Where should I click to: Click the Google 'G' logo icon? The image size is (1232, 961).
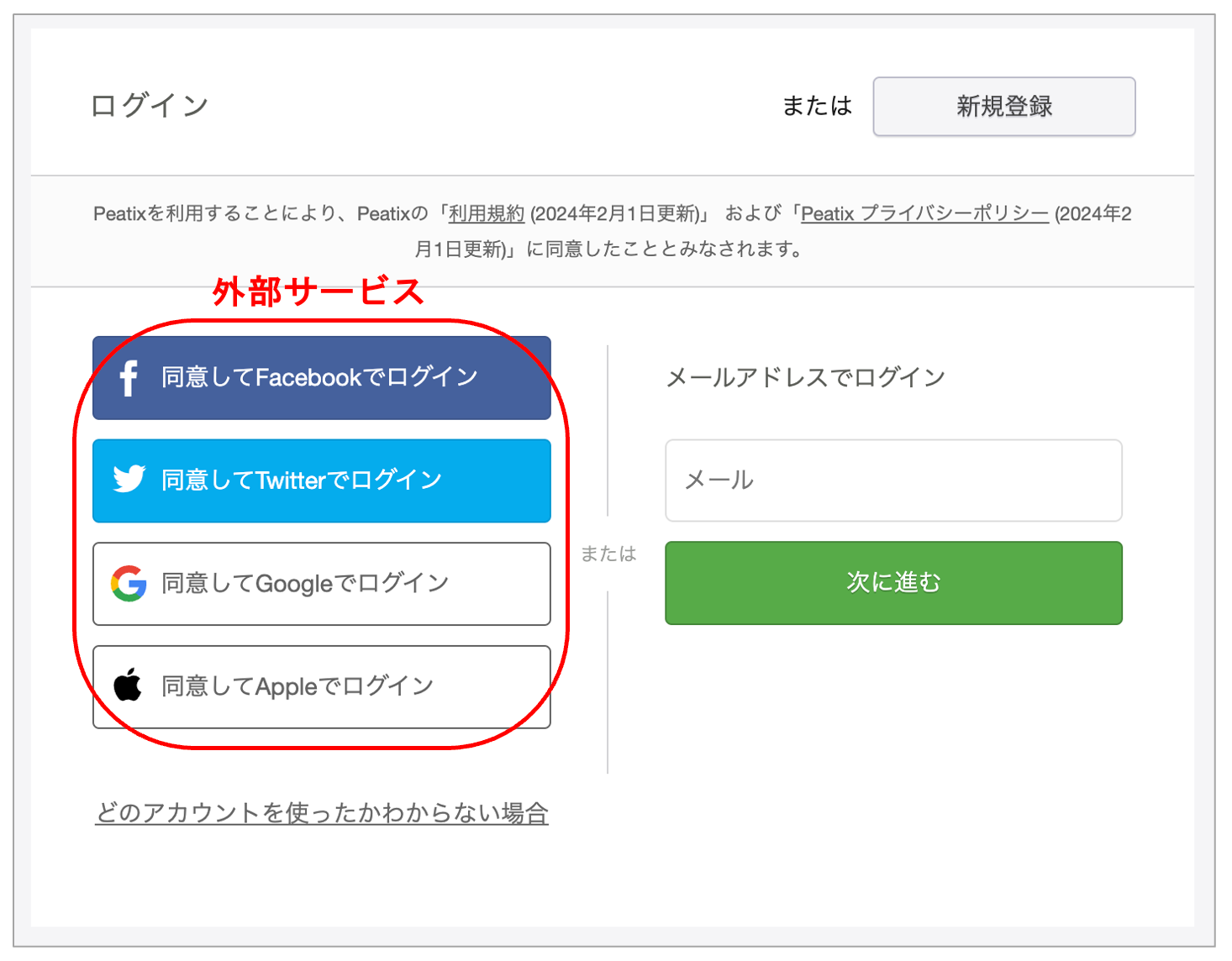[129, 583]
